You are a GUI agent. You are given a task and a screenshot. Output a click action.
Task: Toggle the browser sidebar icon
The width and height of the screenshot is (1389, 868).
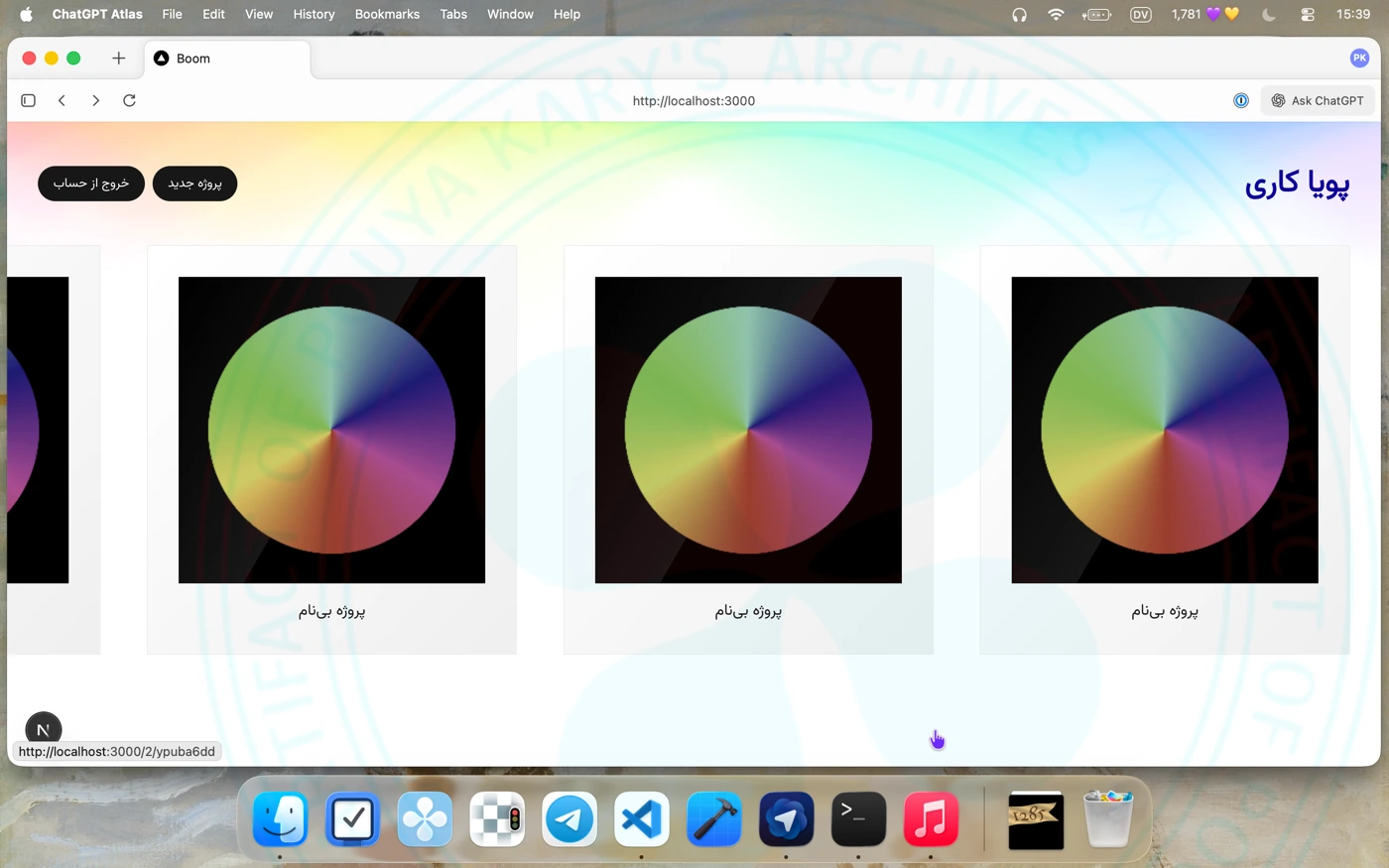point(28,100)
